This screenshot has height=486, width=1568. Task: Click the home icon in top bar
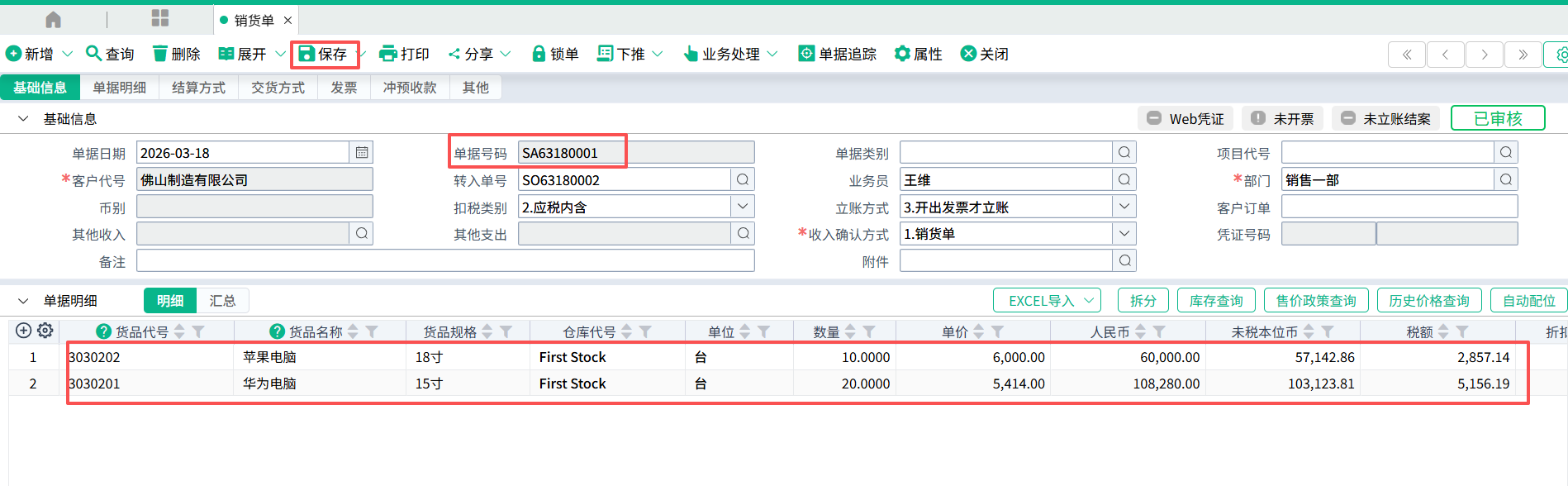pyautogui.click(x=54, y=19)
